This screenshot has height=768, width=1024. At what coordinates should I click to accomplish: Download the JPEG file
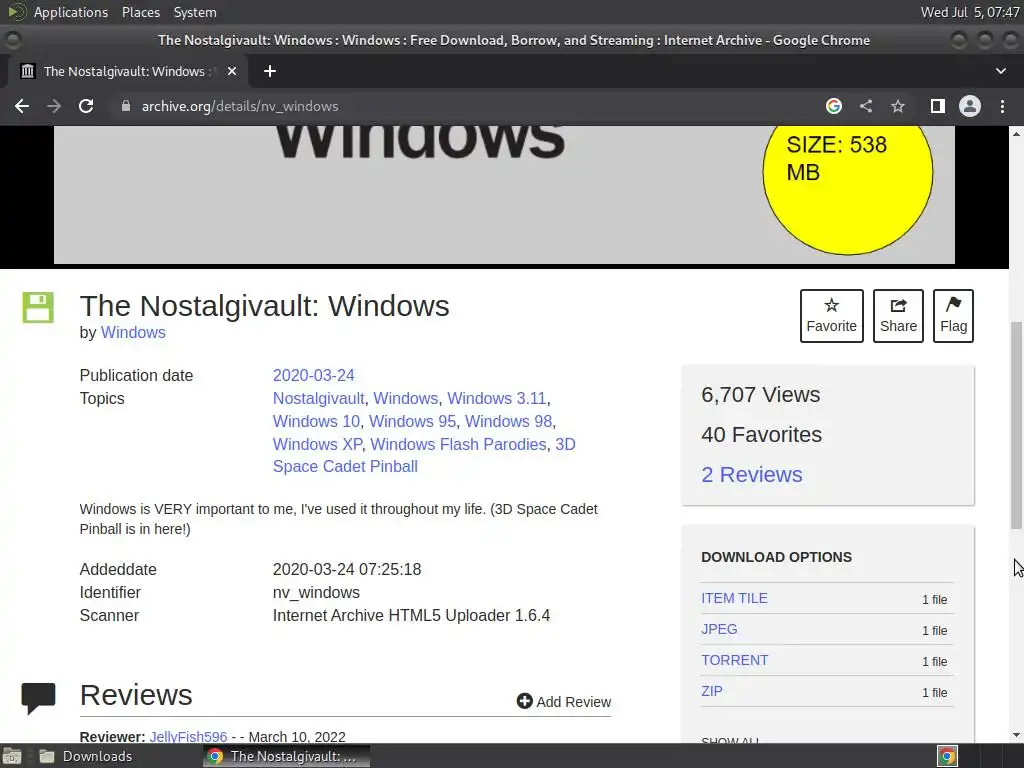pyautogui.click(x=719, y=629)
